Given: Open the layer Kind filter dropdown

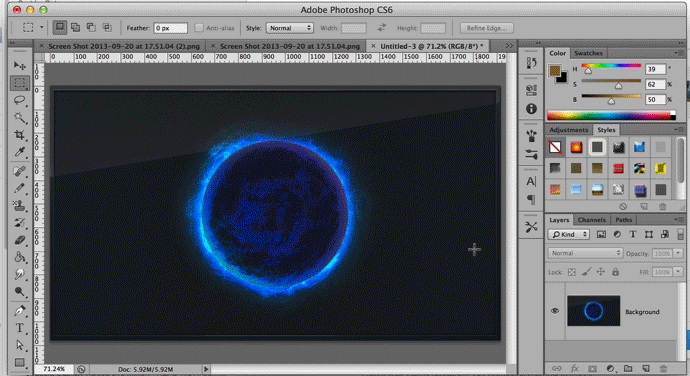Looking at the screenshot, I should pyautogui.click(x=569, y=235).
